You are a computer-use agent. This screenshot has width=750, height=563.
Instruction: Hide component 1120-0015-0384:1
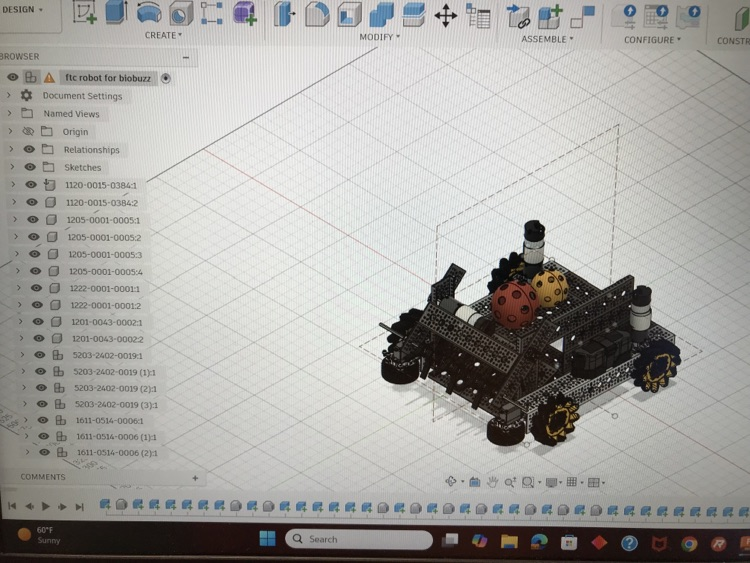tap(31, 185)
